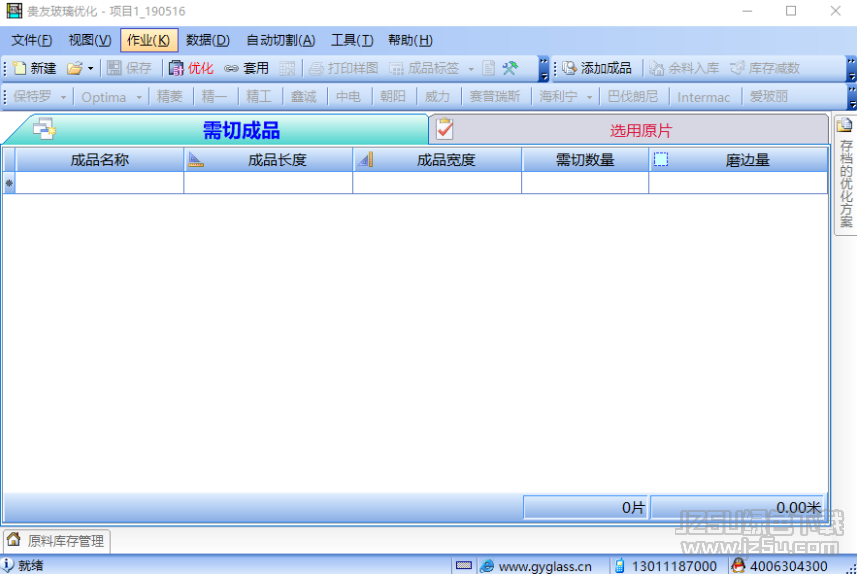The image size is (857, 574).
Task: Click the 精一 machine button
Action: pyautogui.click(x=214, y=97)
